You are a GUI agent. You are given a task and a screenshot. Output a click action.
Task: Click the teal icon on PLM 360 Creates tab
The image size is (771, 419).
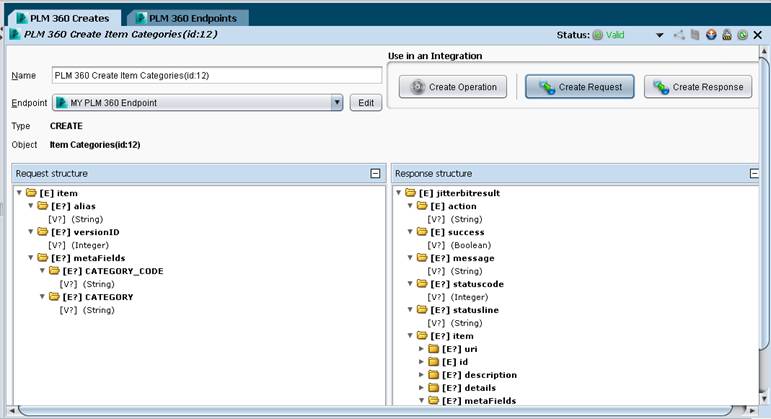(22, 18)
